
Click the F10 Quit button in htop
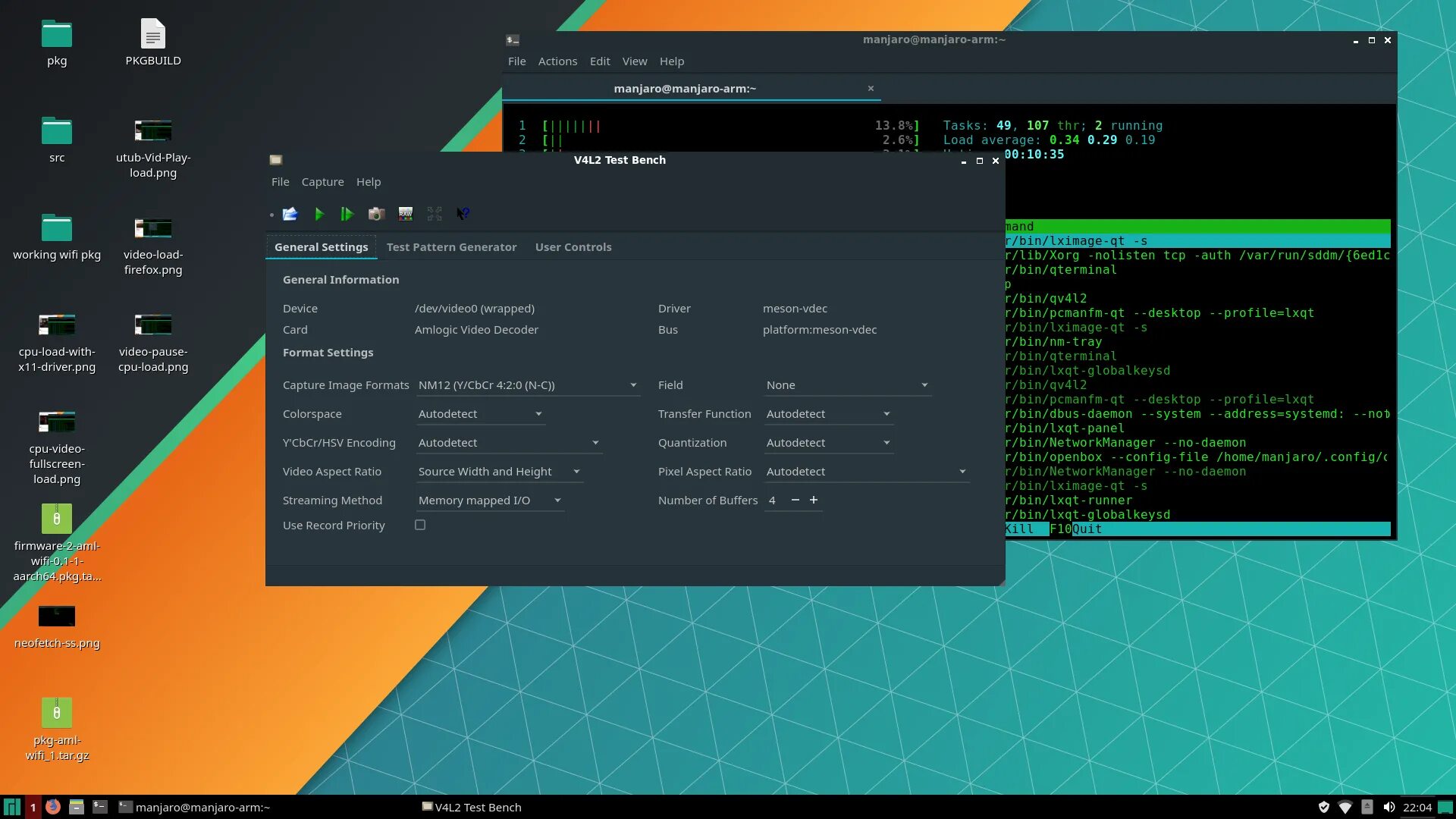coord(1077,529)
